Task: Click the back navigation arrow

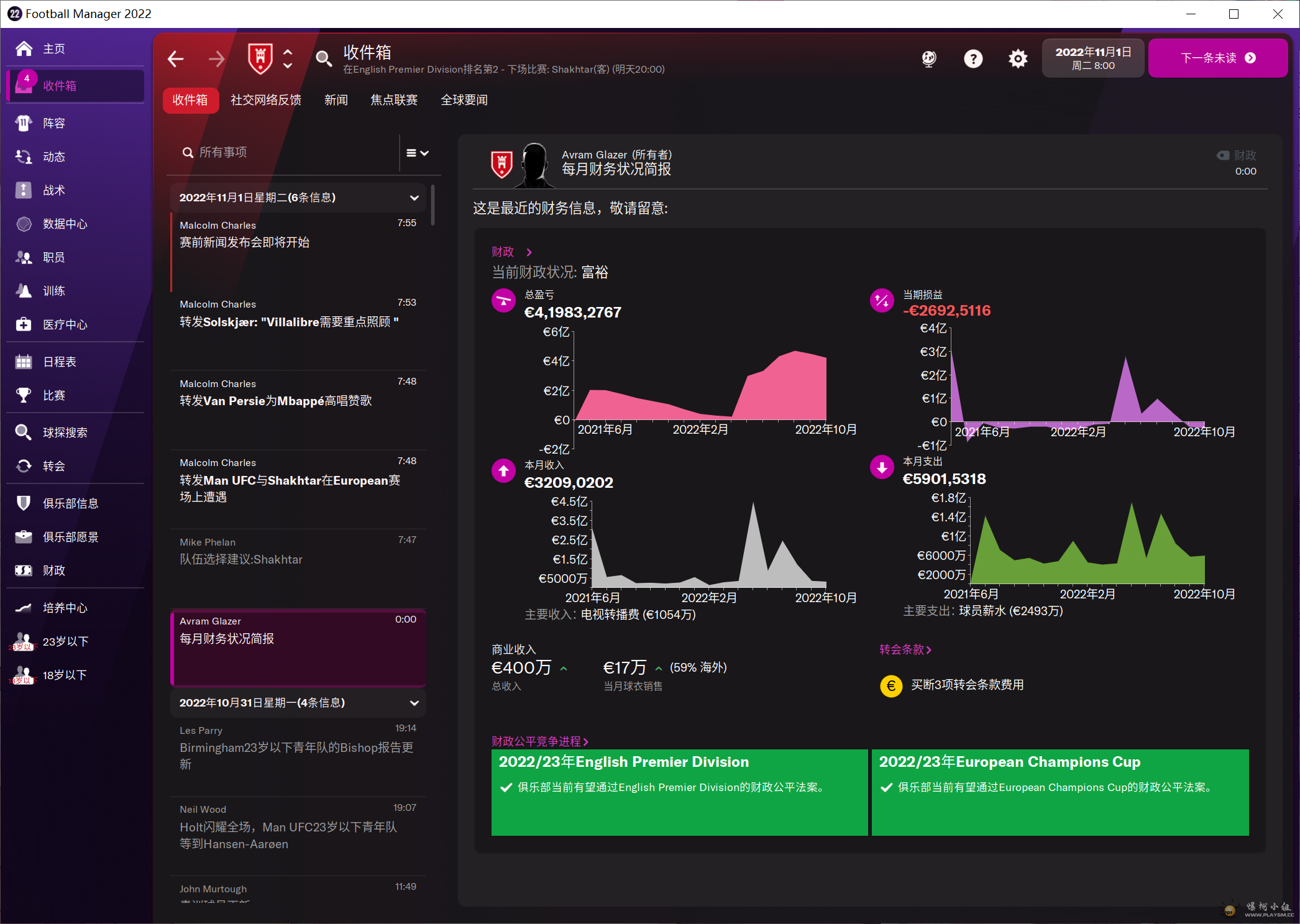Action: tap(176, 59)
